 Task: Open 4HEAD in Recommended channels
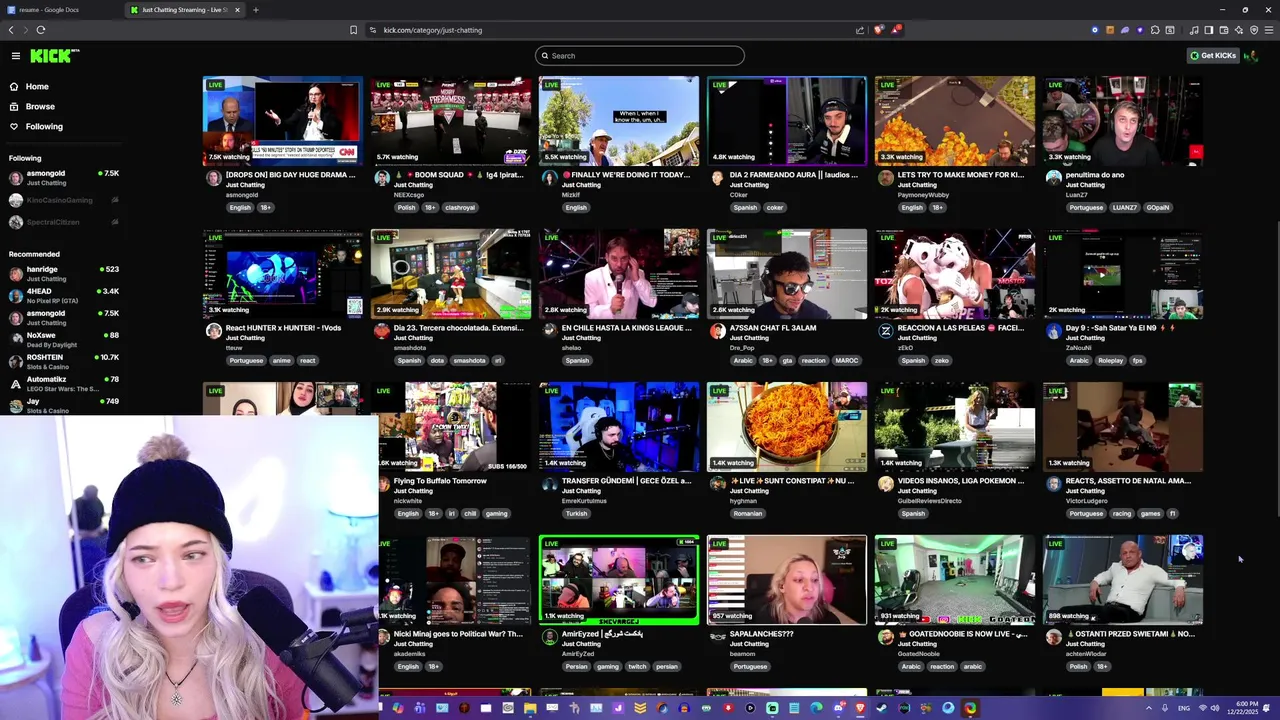coord(64,296)
